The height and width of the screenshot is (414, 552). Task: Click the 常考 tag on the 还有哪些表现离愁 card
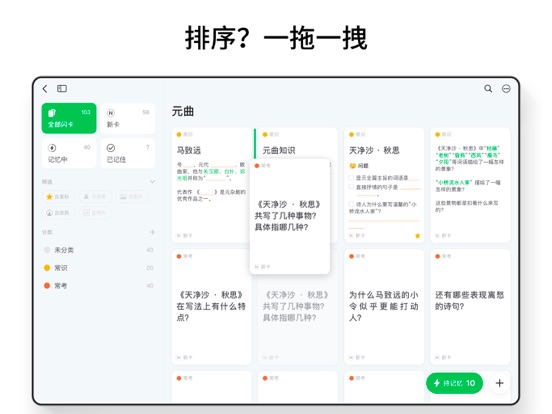(444, 256)
